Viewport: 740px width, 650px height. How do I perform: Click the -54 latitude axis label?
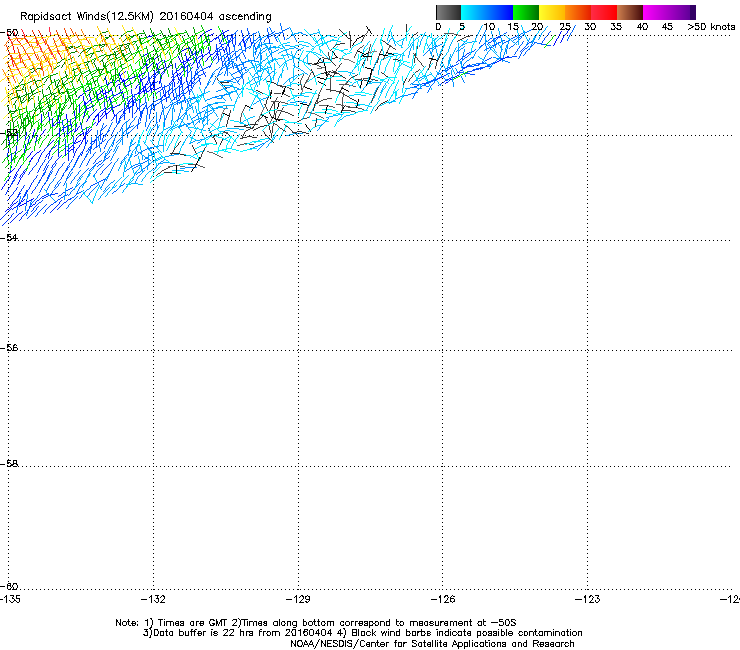coord(9,237)
